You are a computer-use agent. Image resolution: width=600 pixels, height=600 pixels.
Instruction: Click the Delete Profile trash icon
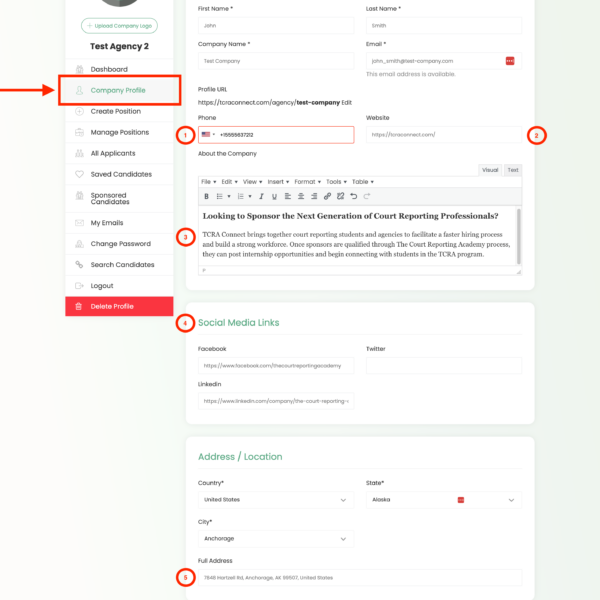79,307
